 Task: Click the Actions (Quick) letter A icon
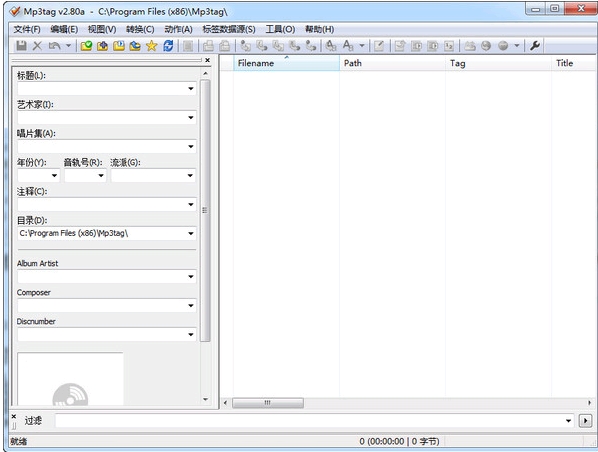tap(348, 46)
